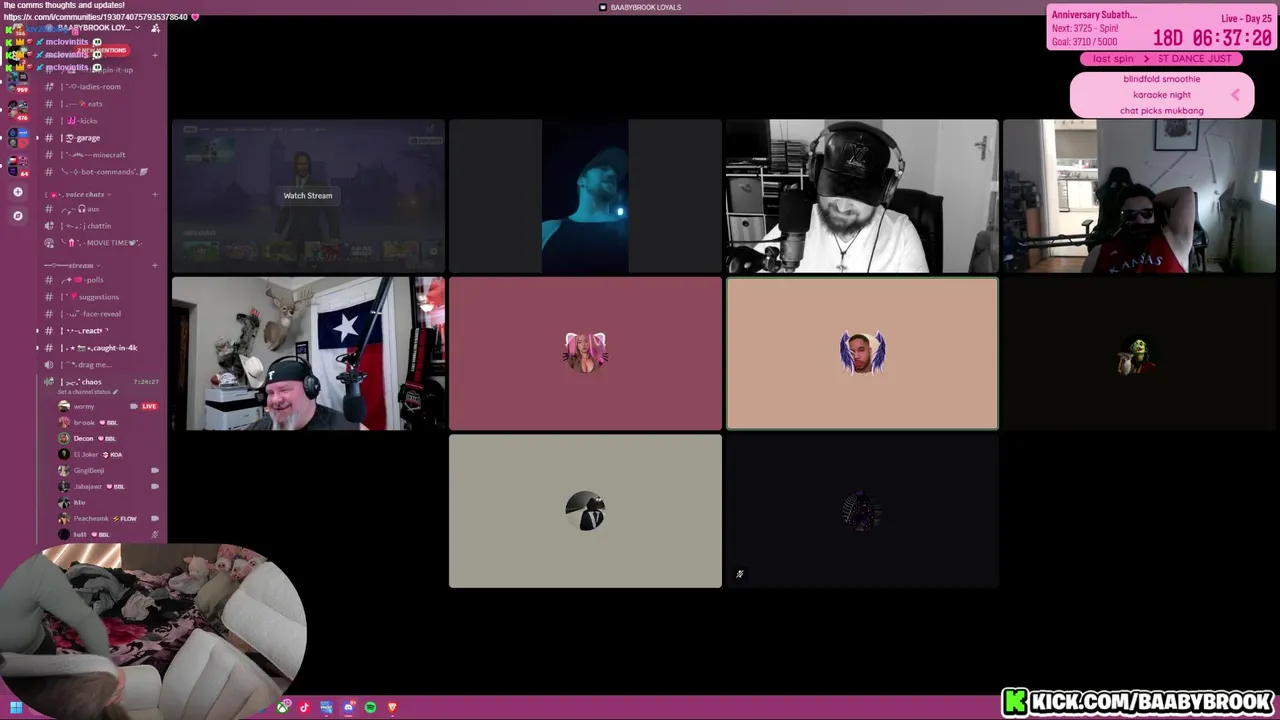Viewport: 1280px width, 720px height.
Task: Click the chat picks mukbang spin option
Action: 1161,111
